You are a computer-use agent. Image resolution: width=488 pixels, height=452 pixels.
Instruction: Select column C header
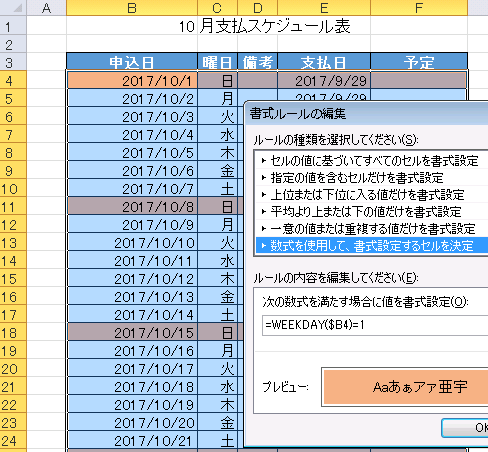pyautogui.click(x=217, y=8)
